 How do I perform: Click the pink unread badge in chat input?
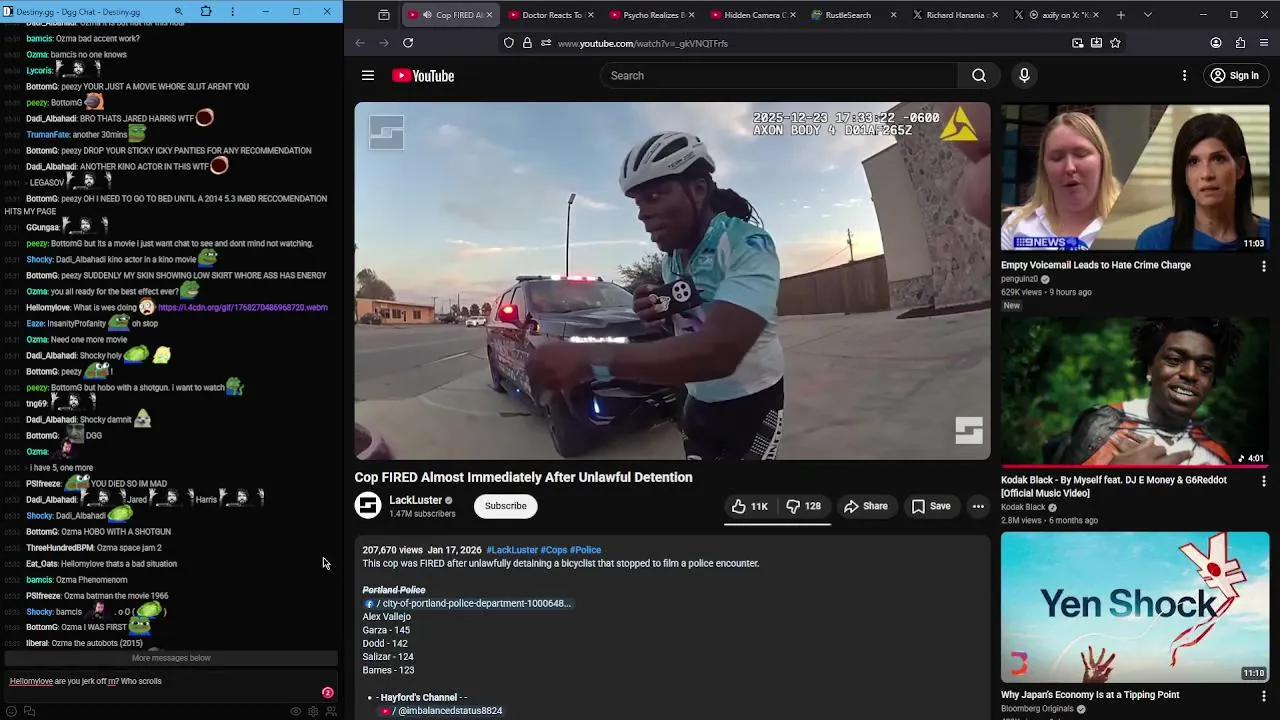pyautogui.click(x=327, y=692)
